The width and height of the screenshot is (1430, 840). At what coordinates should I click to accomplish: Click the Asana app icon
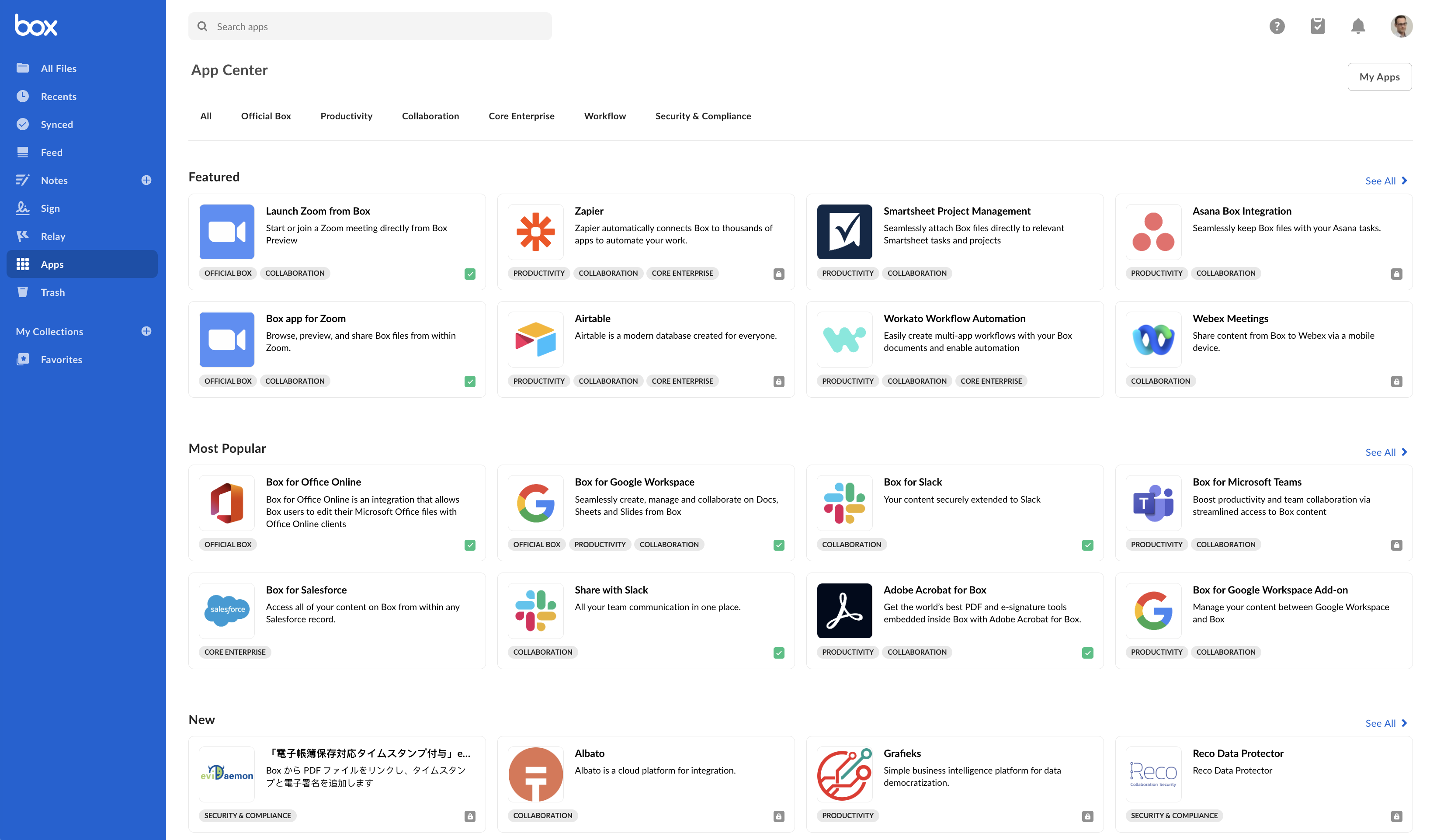1153,232
